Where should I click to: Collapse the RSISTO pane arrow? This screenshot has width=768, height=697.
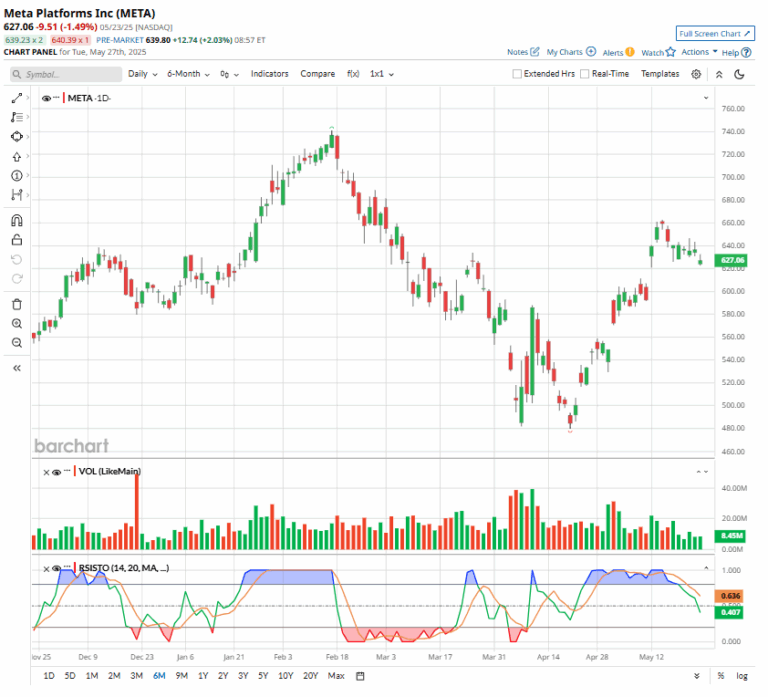(706, 569)
